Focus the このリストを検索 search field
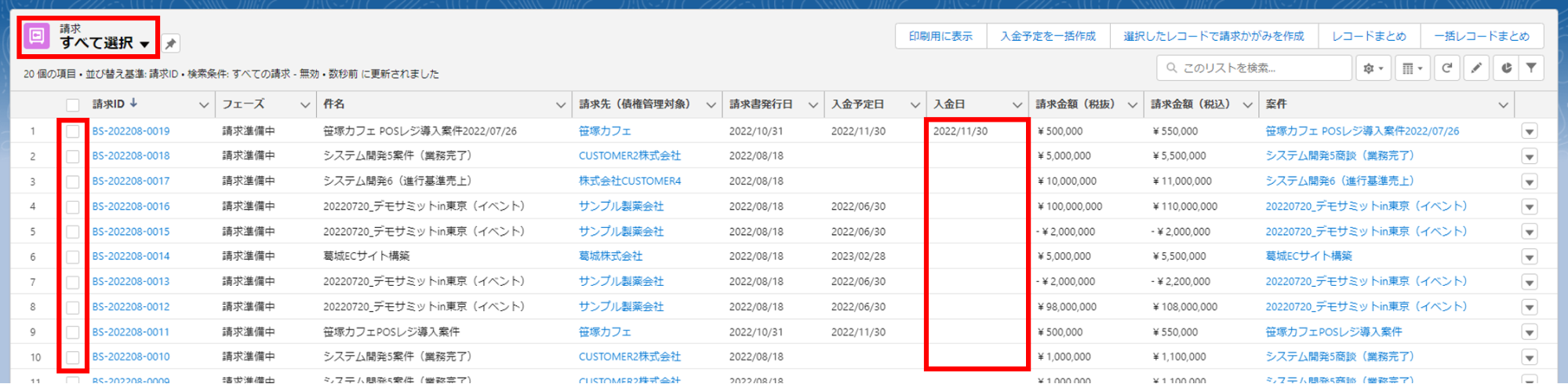Image resolution: width=1568 pixels, height=384 pixels. point(1254,68)
